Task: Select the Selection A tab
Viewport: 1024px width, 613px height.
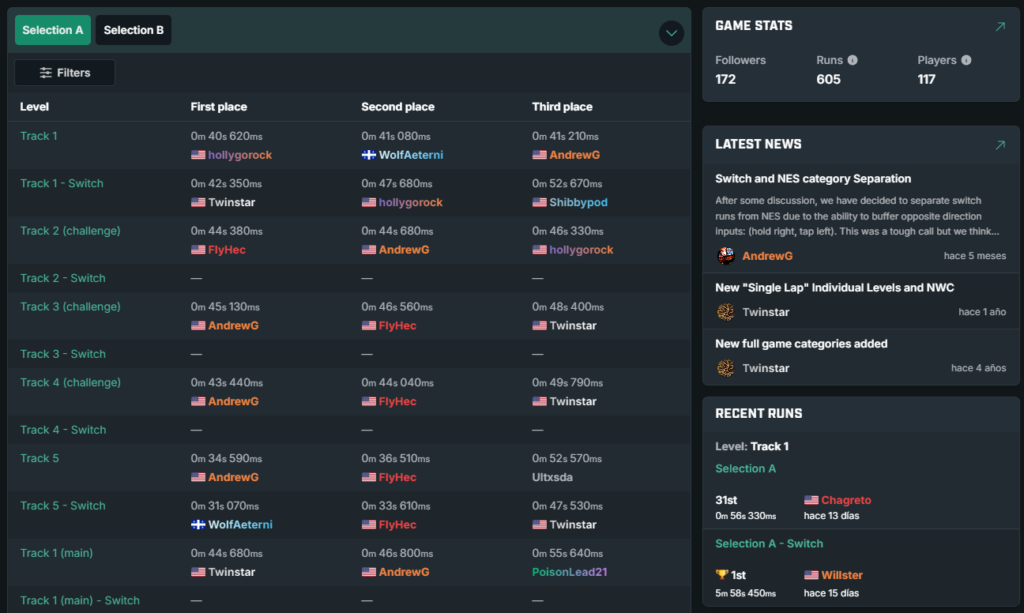Action: click(x=53, y=30)
